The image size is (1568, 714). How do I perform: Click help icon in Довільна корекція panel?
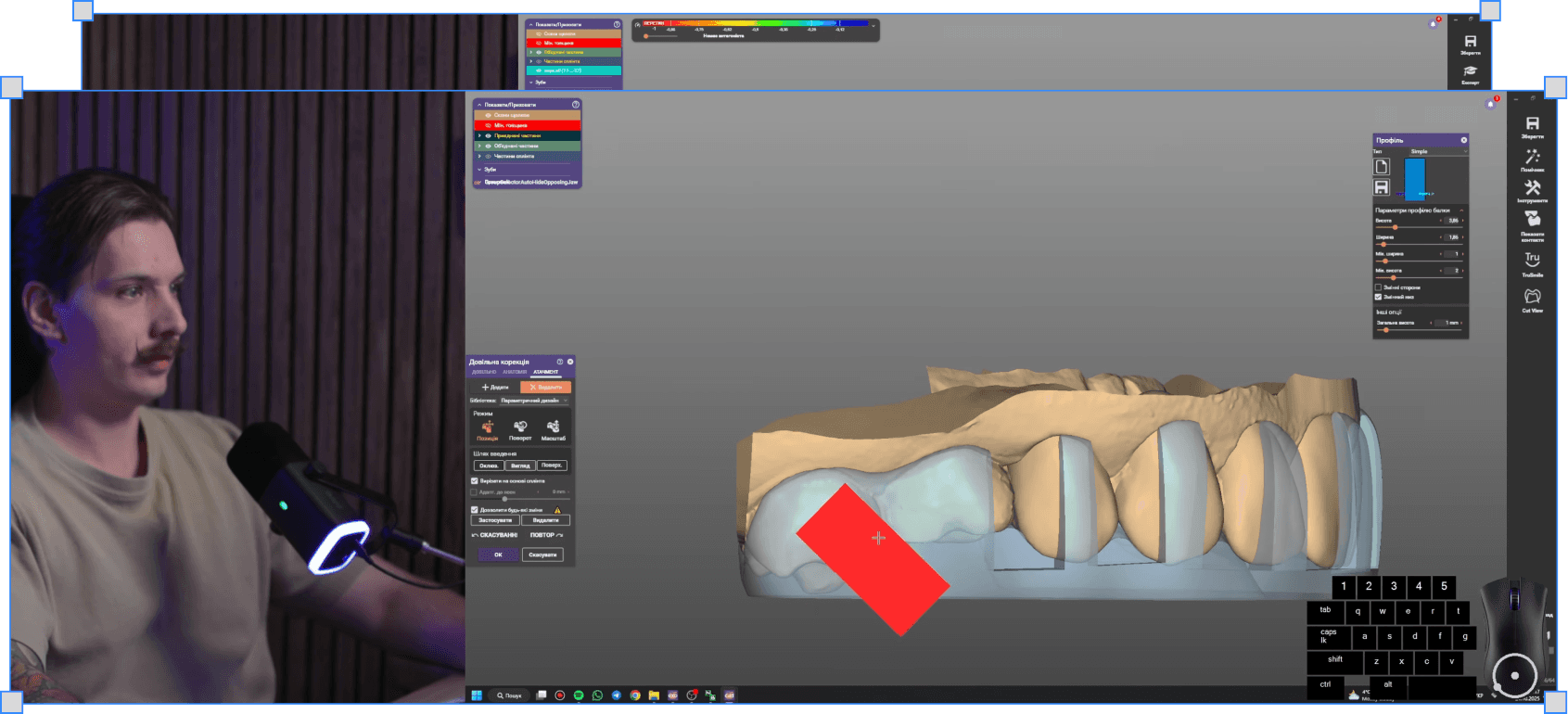click(x=559, y=362)
